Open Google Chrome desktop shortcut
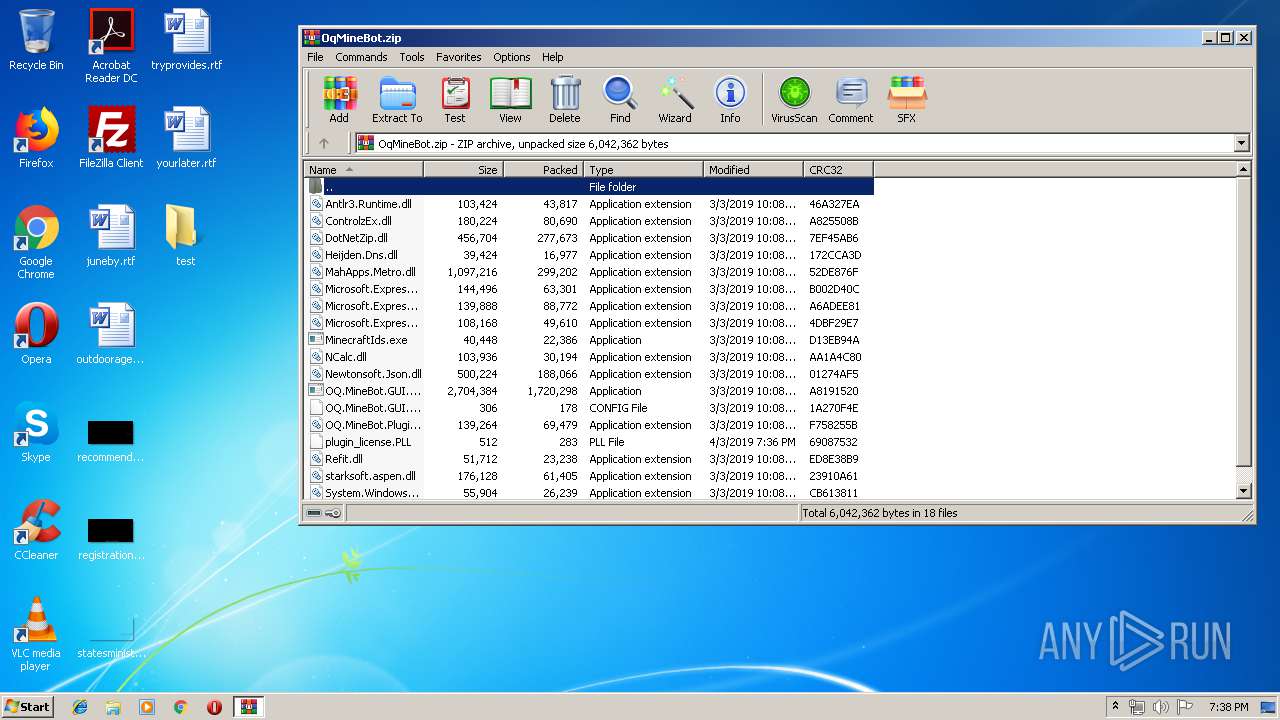The width and height of the screenshot is (1280, 720). pyautogui.click(x=36, y=242)
